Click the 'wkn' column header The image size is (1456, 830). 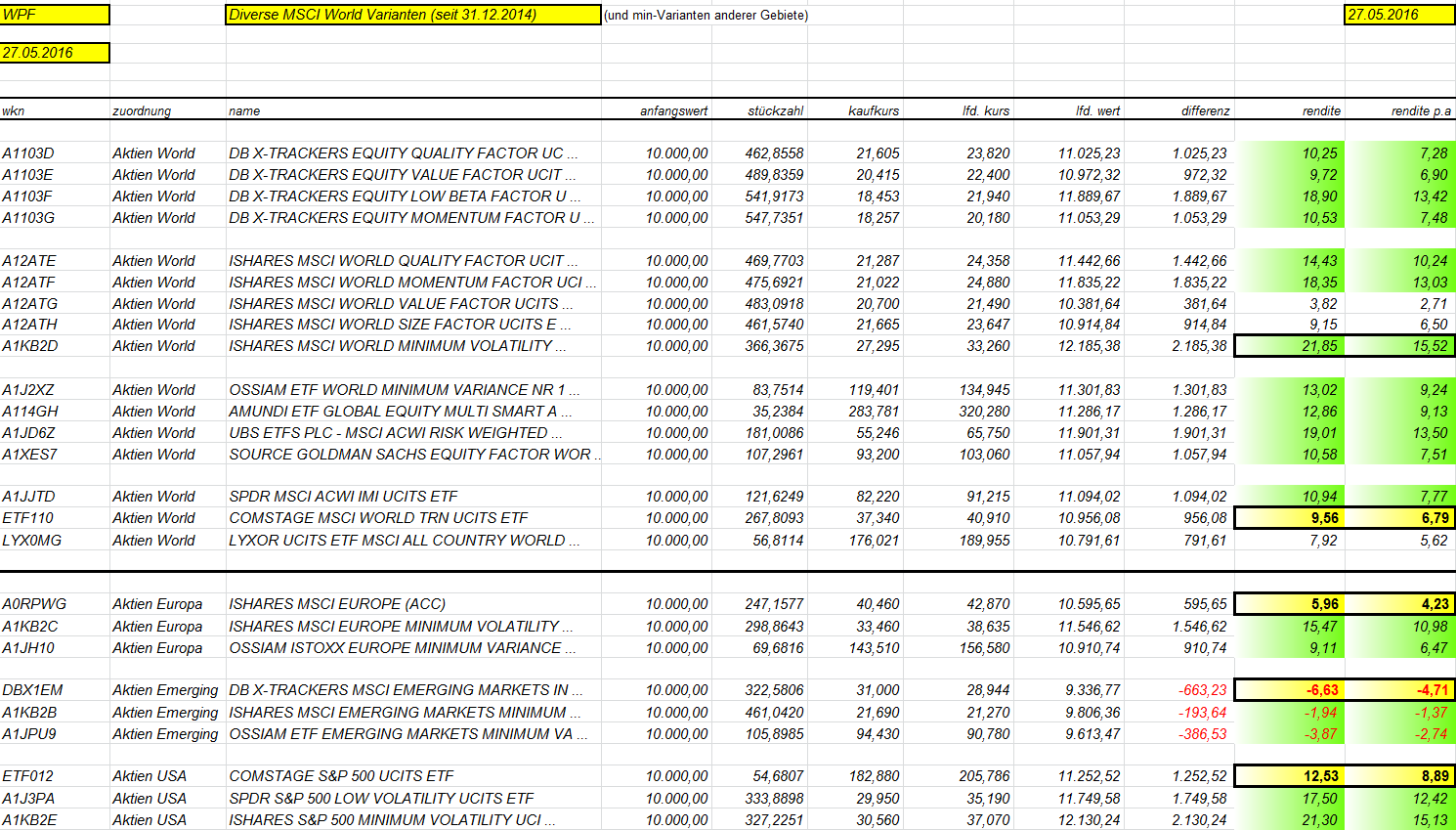pos(14,111)
